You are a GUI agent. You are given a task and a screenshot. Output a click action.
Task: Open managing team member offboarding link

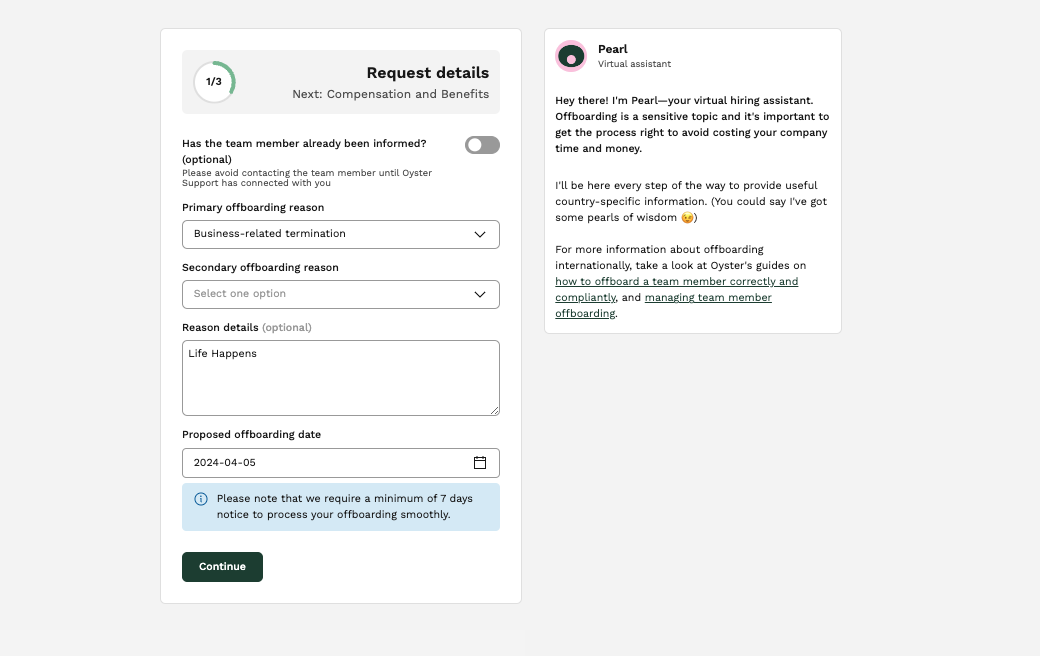[x=663, y=305]
